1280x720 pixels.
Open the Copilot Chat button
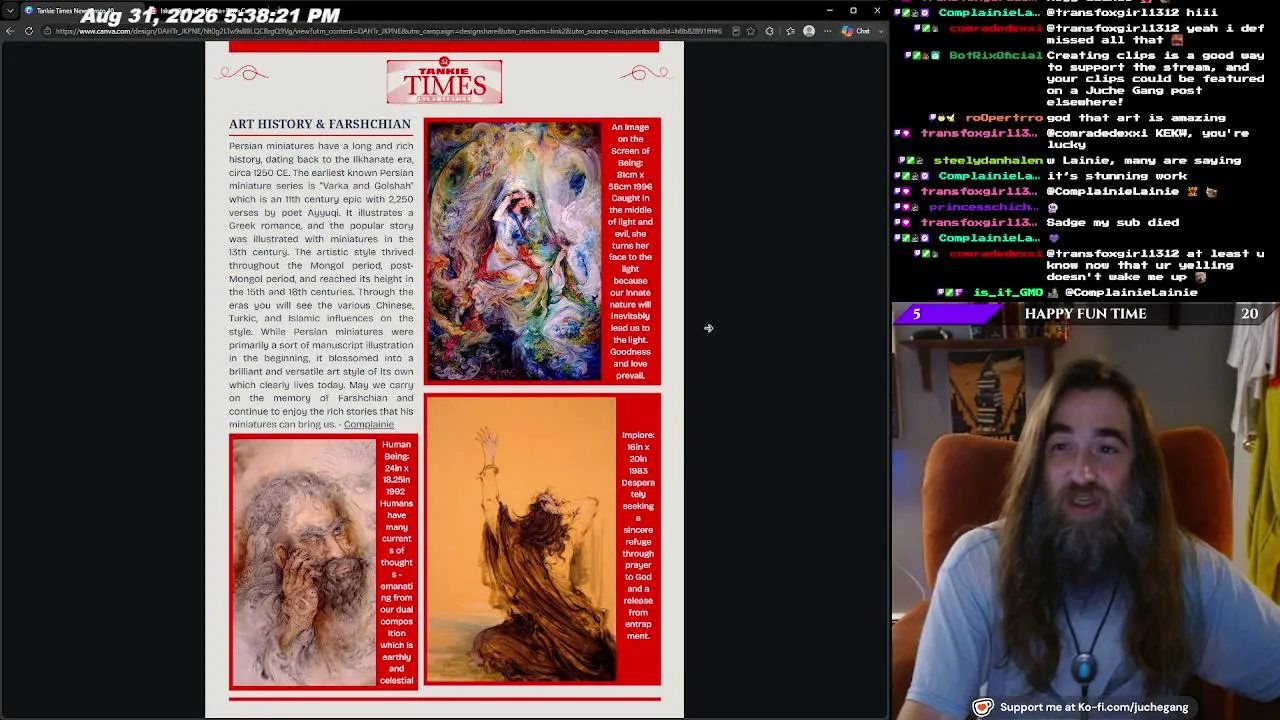pos(856,31)
